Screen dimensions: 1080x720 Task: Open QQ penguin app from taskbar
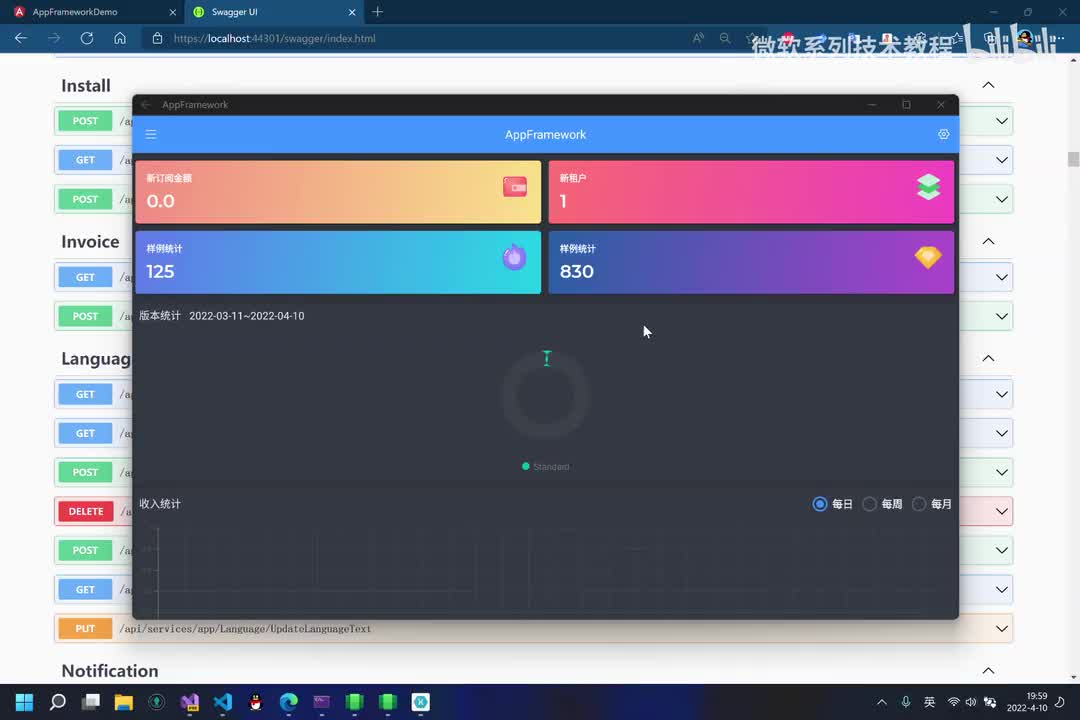tap(256, 702)
